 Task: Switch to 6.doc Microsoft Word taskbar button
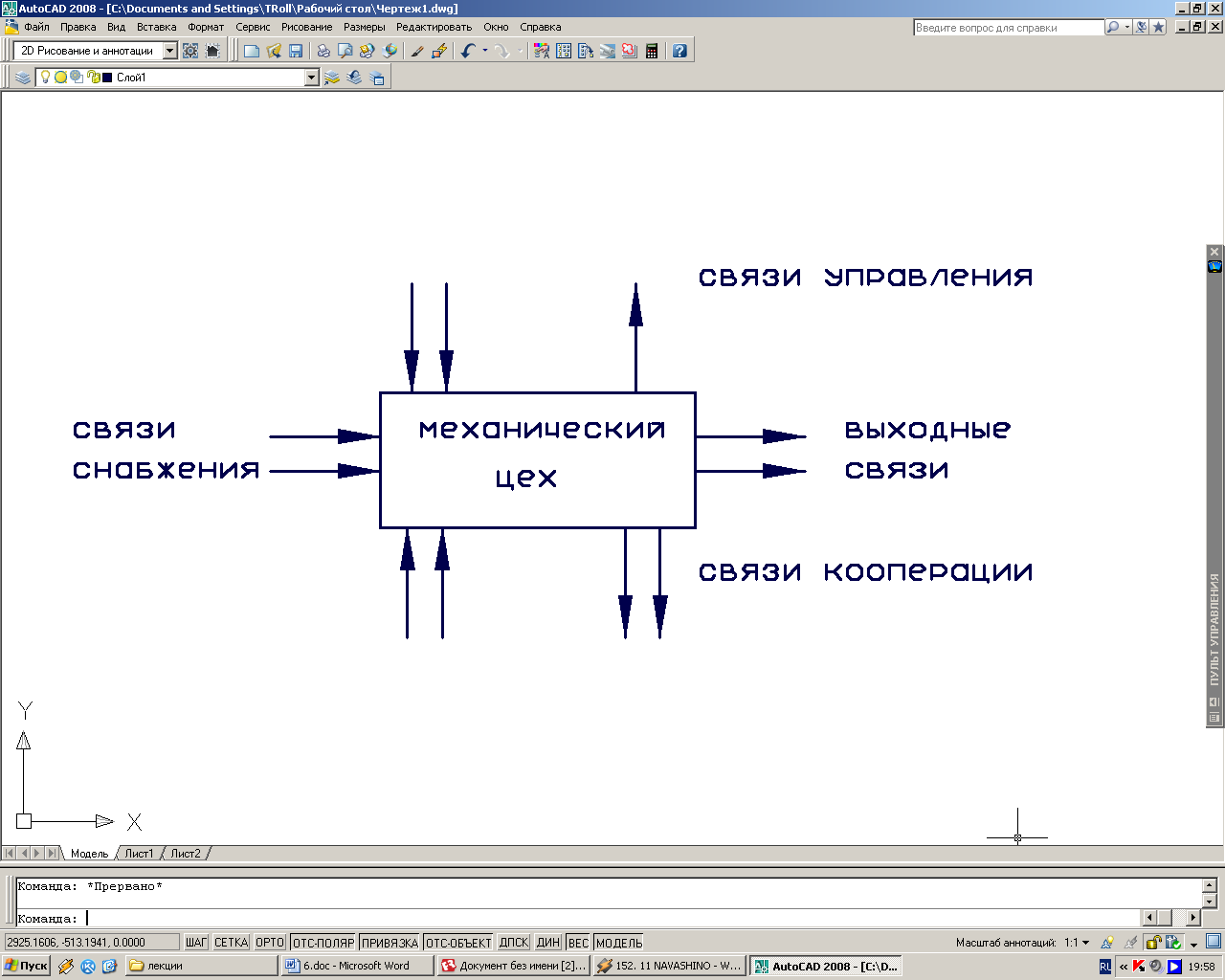point(357,966)
